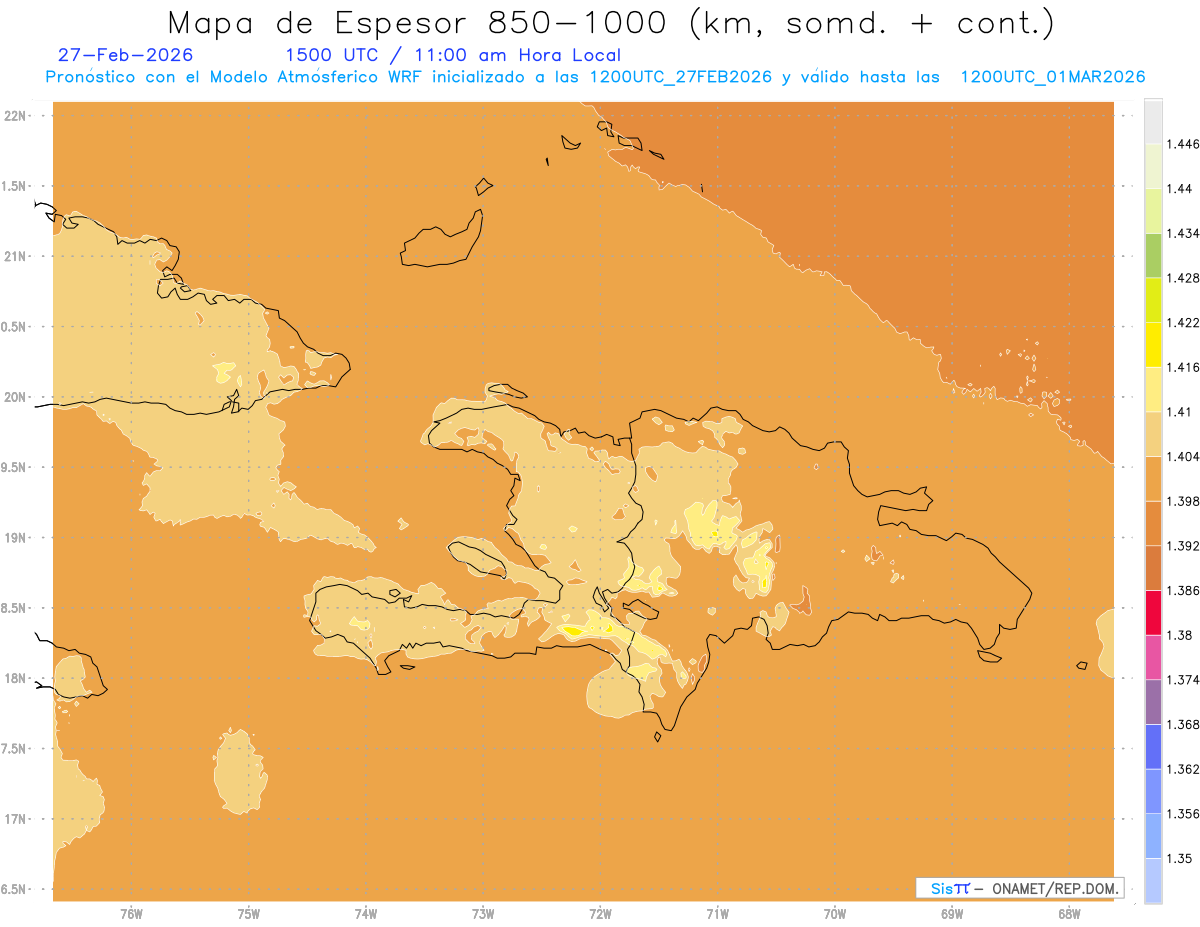Click the legend value '1.428'

tap(1182, 278)
